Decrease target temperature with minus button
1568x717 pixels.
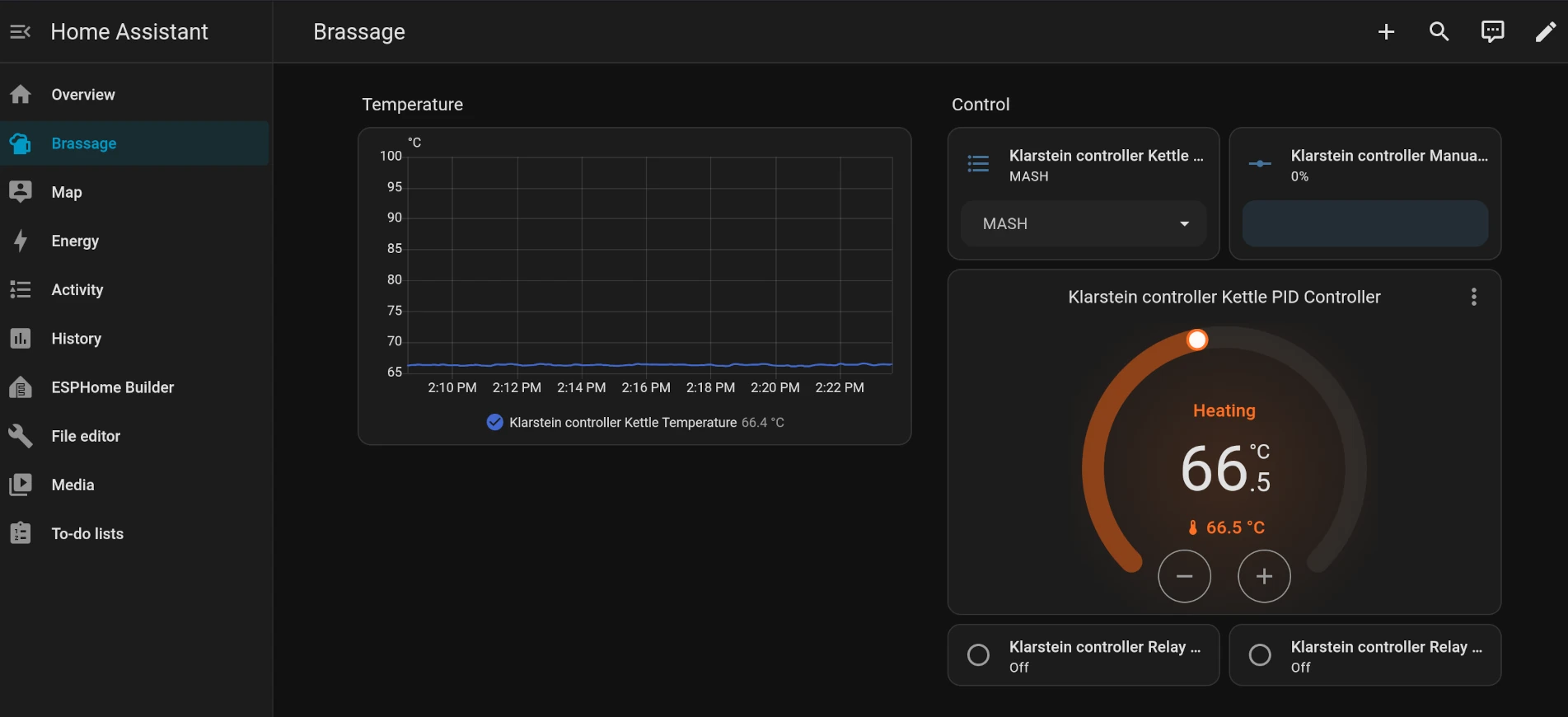click(x=1184, y=576)
